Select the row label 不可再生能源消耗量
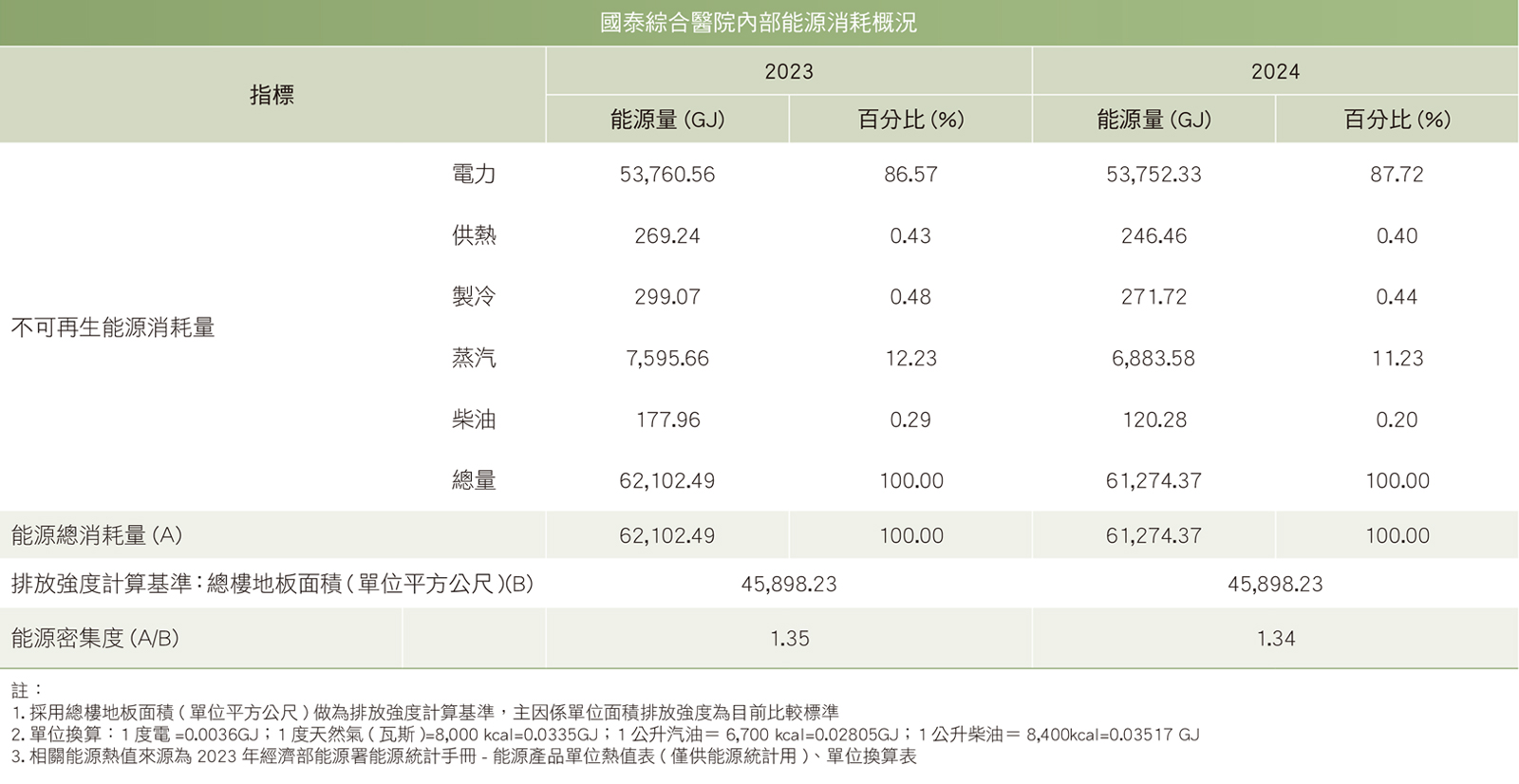Viewport: 1519px width, 784px height. coord(113,327)
